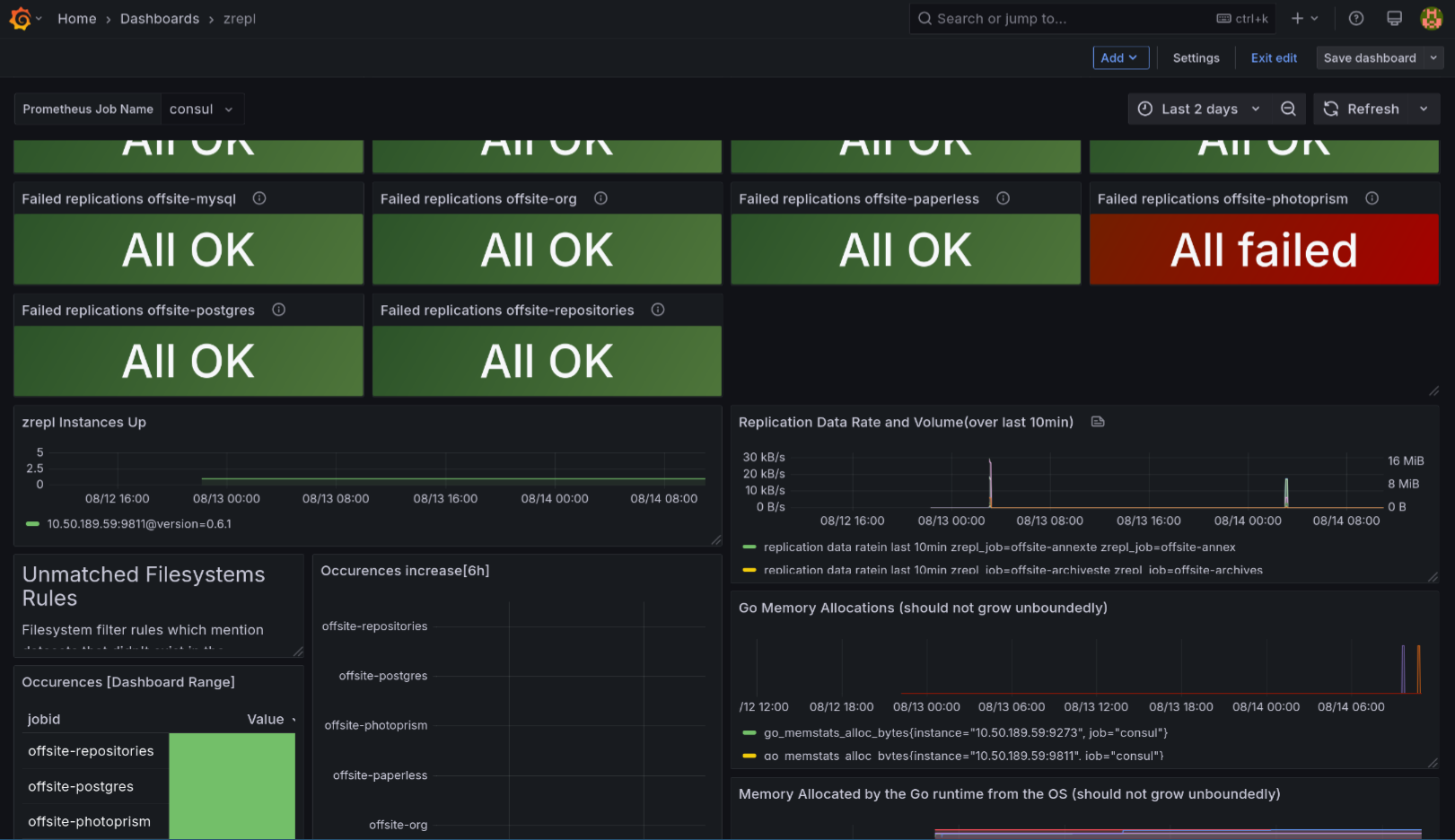
Task: Click Failed replications offsite-org panel title
Action: pos(478,198)
